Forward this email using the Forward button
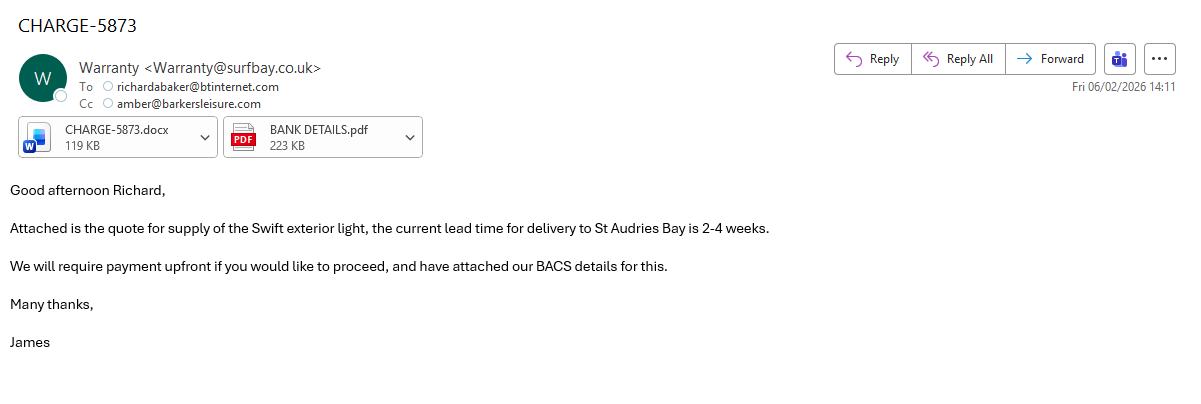 point(1050,59)
